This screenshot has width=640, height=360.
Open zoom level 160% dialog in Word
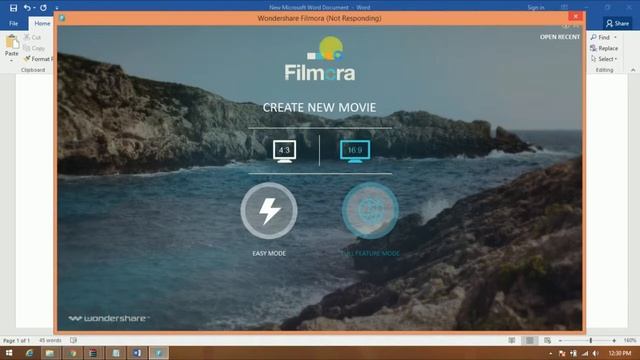pos(630,340)
